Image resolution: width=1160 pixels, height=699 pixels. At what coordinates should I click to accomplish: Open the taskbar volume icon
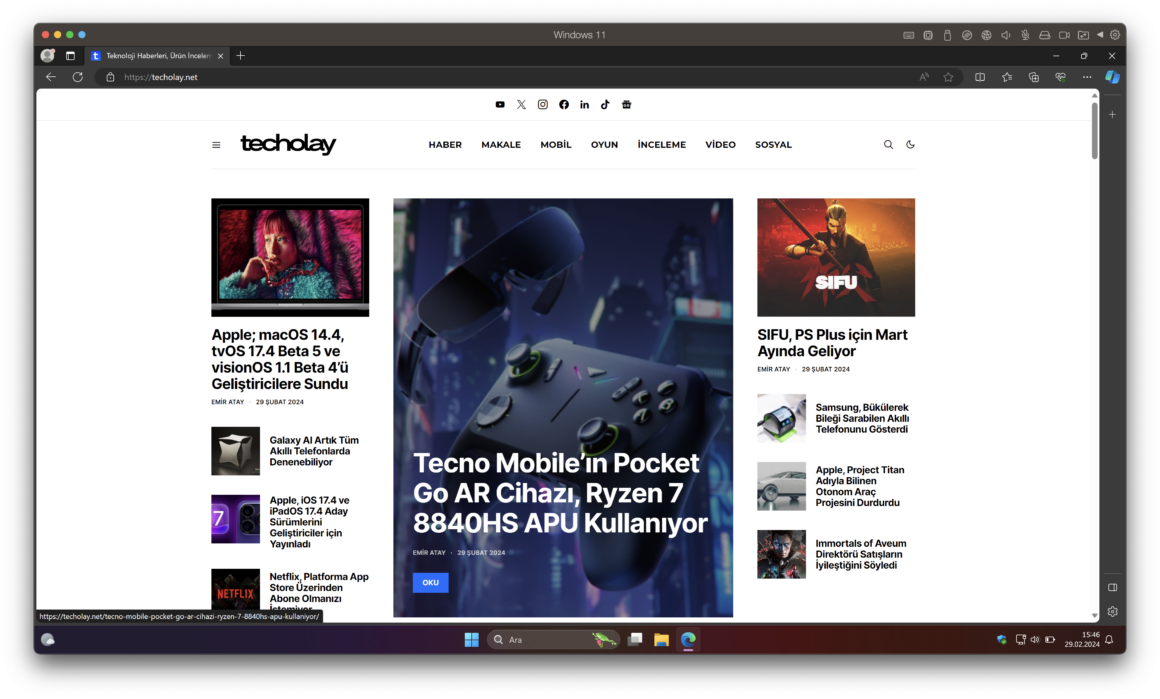[x=1035, y=640]
